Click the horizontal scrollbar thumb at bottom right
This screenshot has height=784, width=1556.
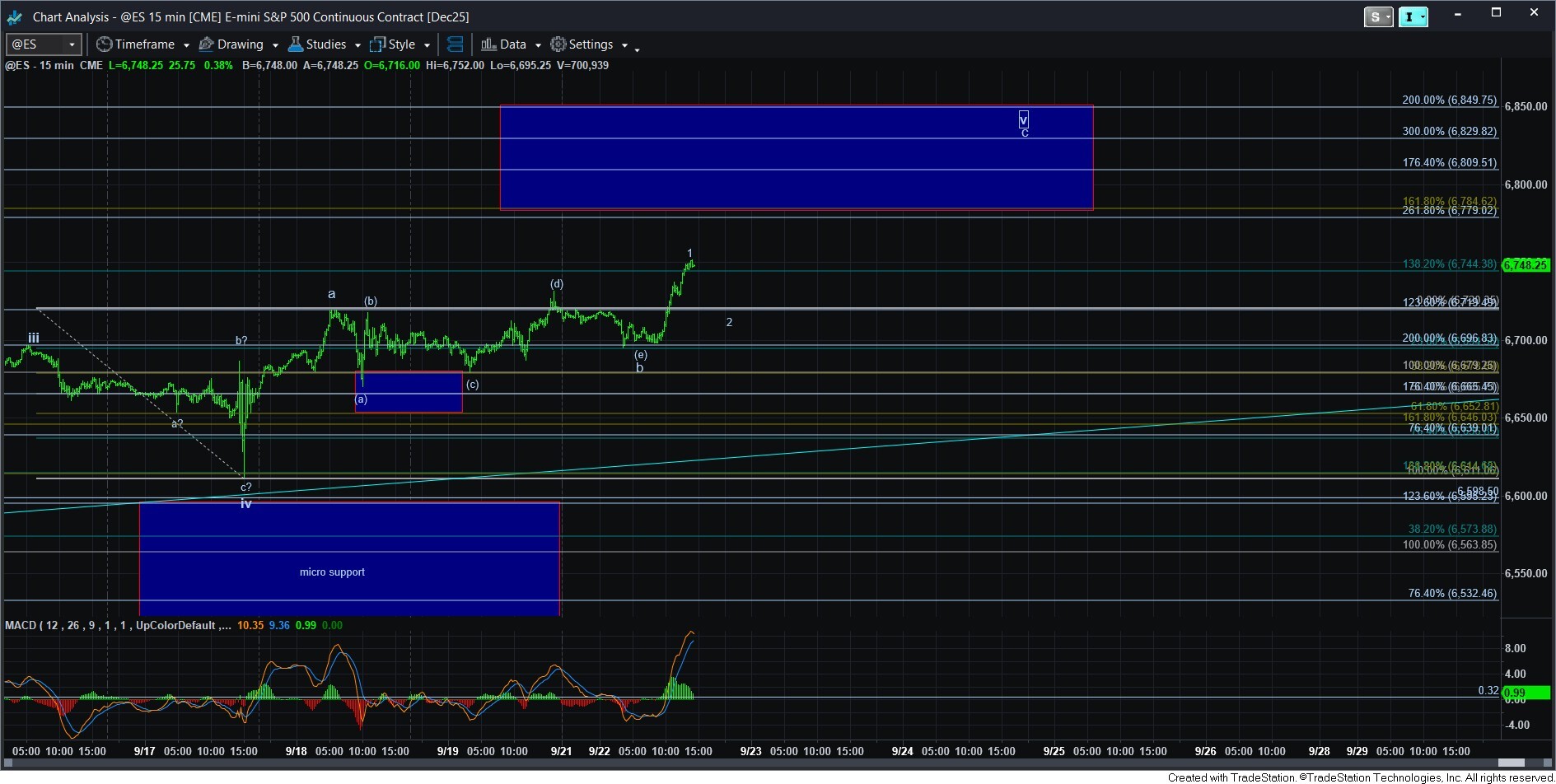coord(1511,763)
